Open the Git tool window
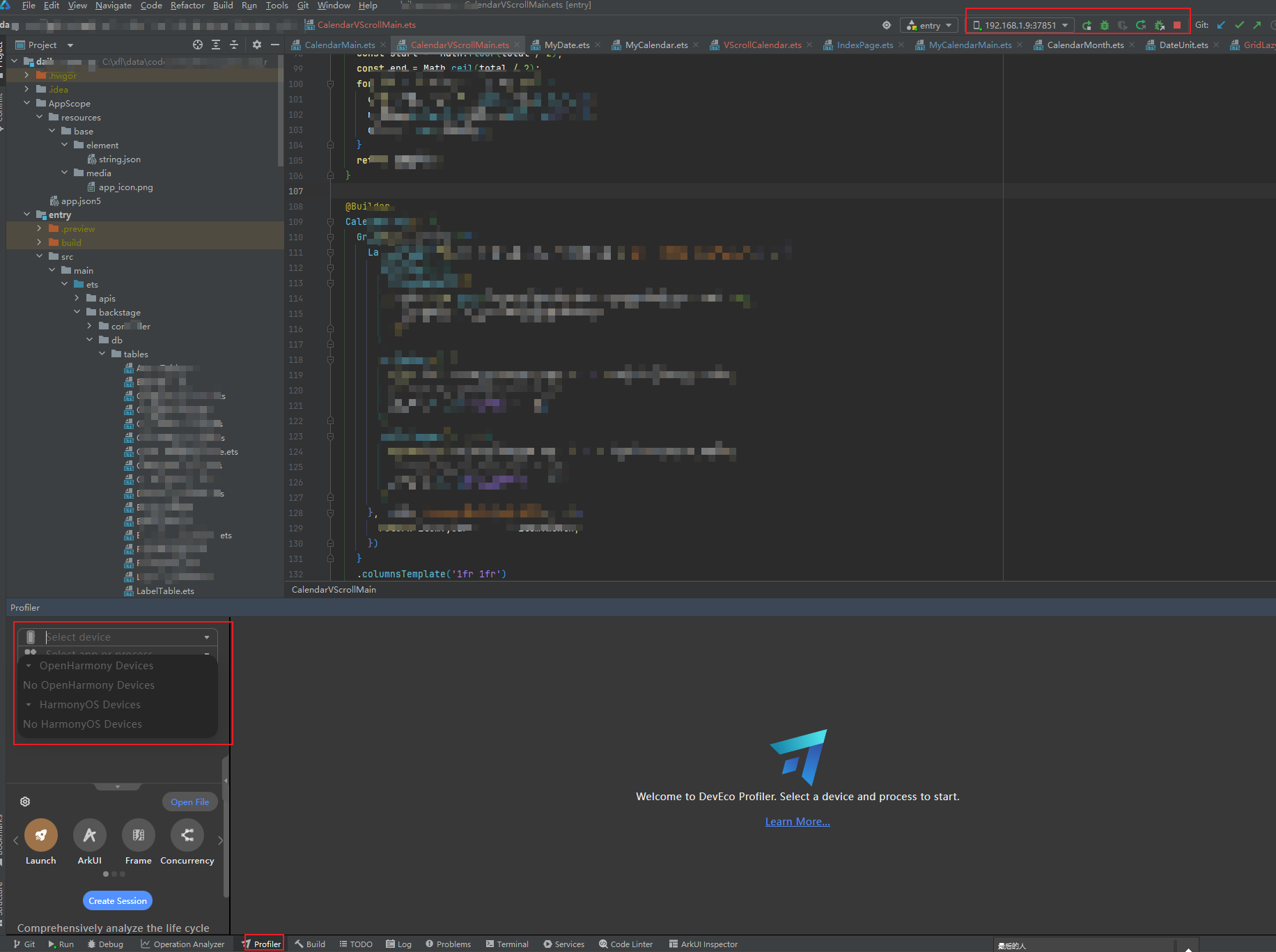1276x952 pixels. 24,944
